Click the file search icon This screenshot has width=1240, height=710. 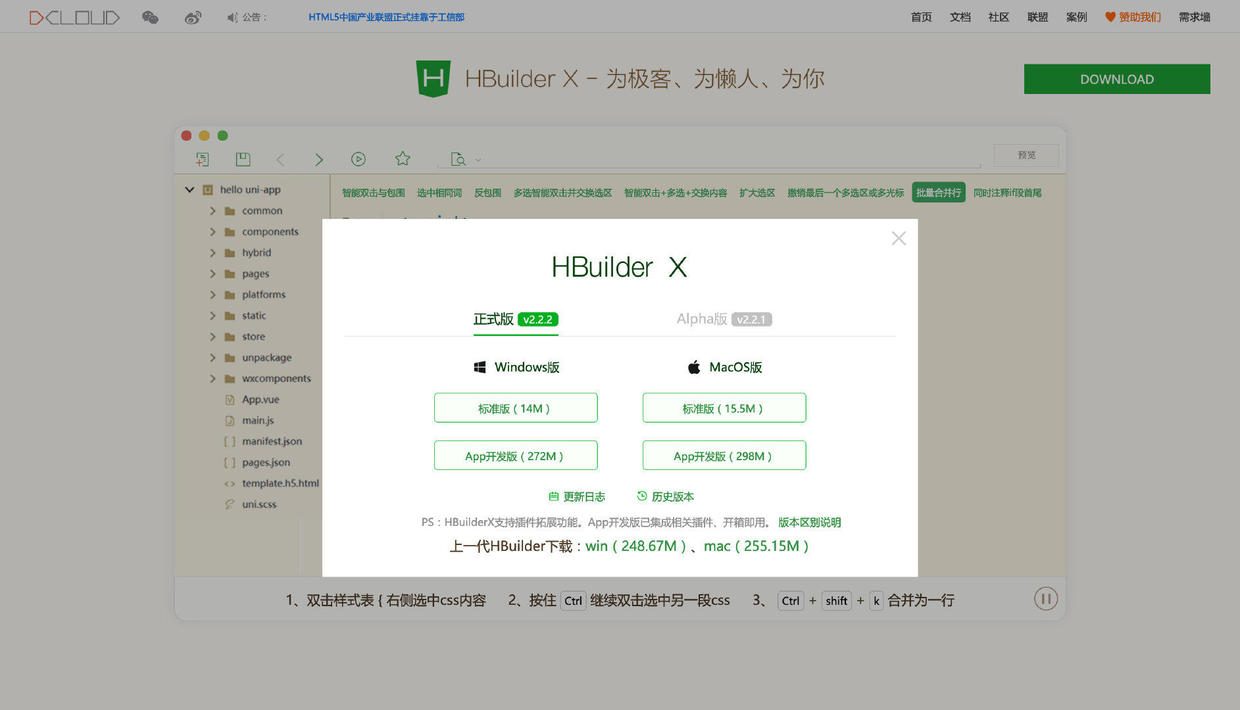(458, 159)
